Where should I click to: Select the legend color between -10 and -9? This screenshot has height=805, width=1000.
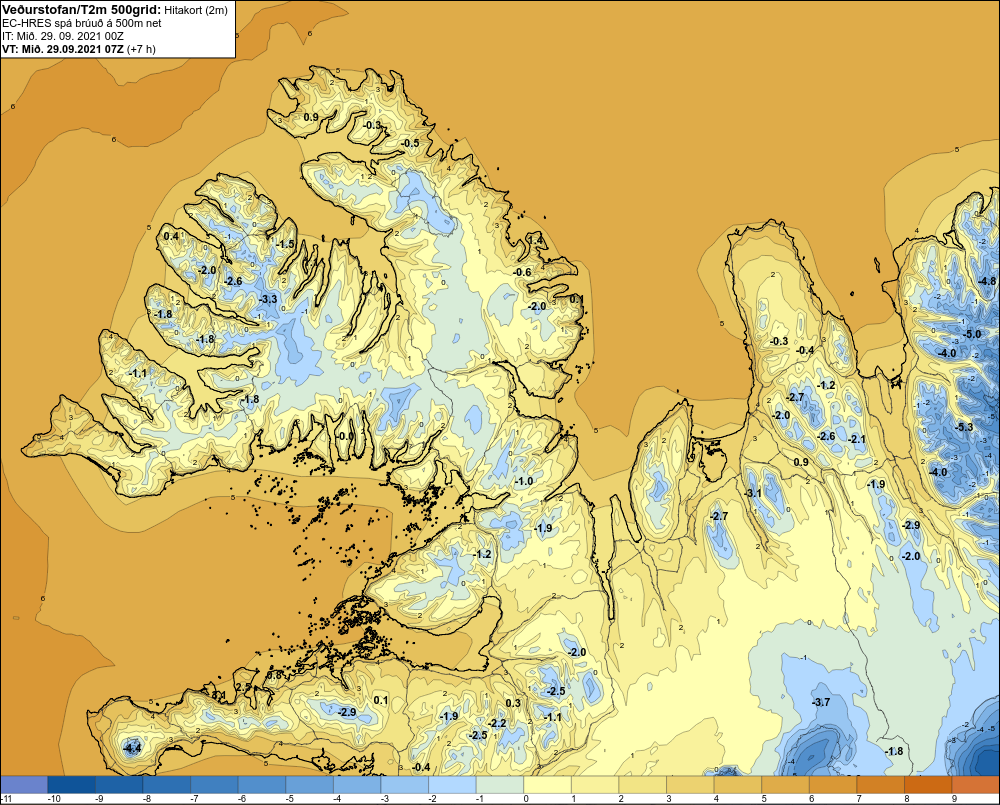tap(71, 784)
